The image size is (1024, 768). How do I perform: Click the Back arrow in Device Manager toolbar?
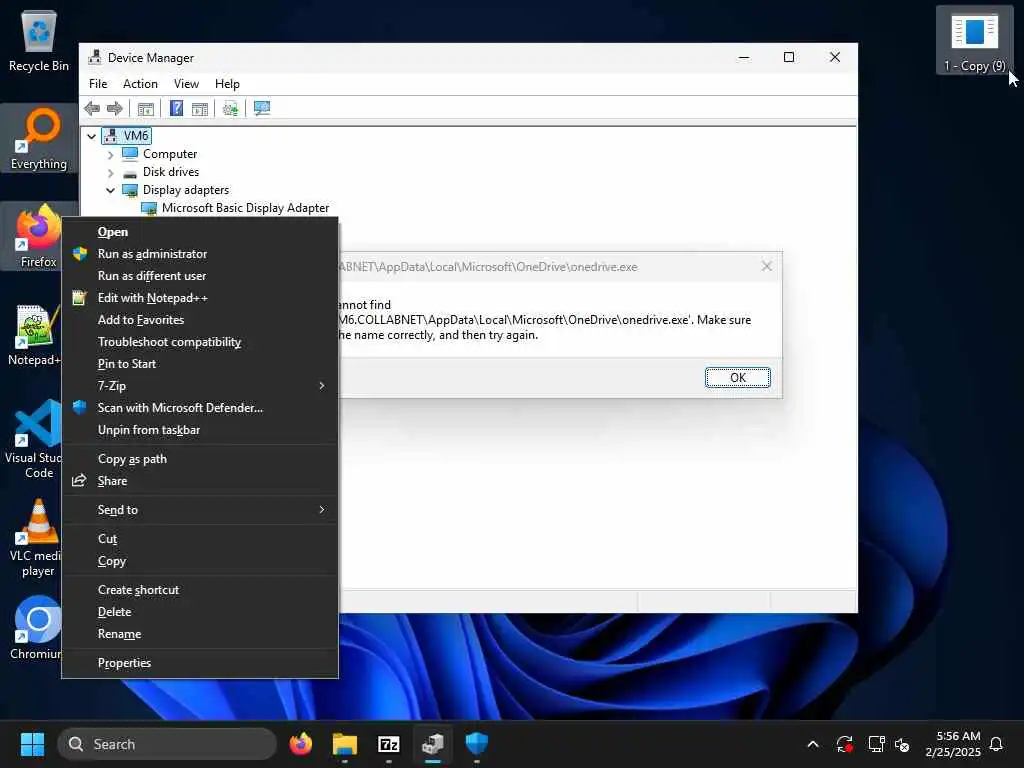tap(92, 108)
